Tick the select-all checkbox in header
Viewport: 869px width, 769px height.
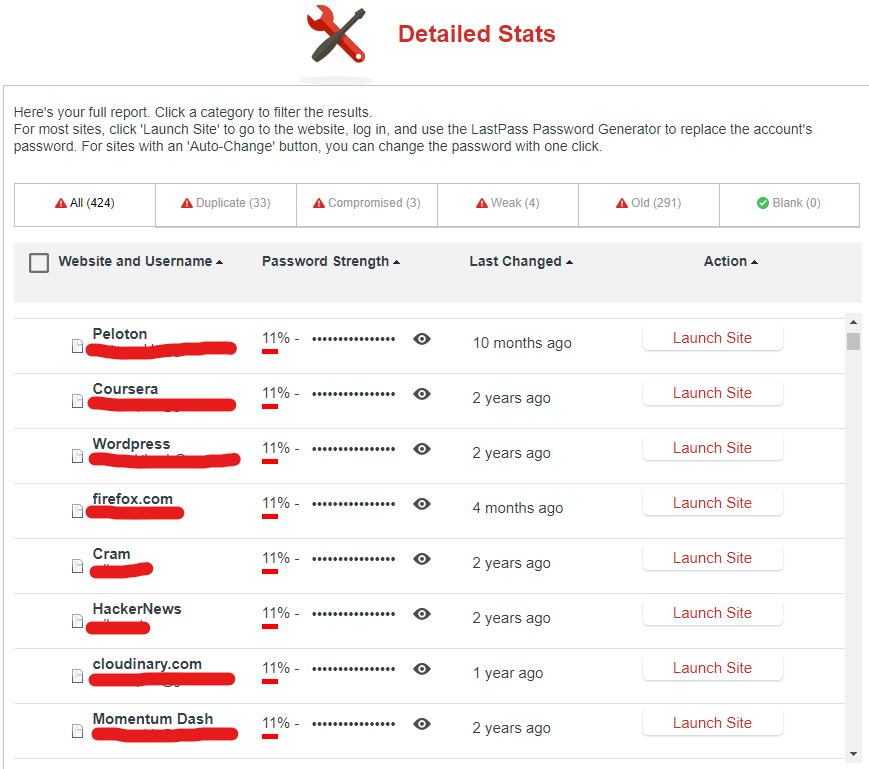[39, 263]
